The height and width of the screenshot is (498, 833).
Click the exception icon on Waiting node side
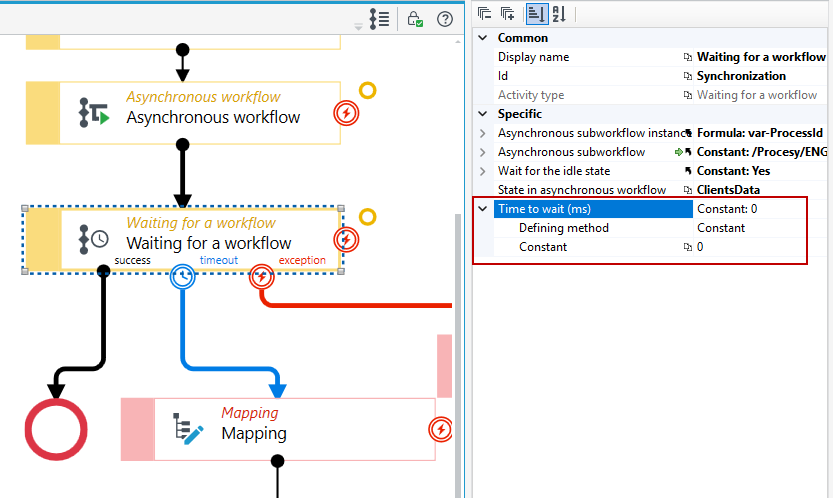(346, 240)
